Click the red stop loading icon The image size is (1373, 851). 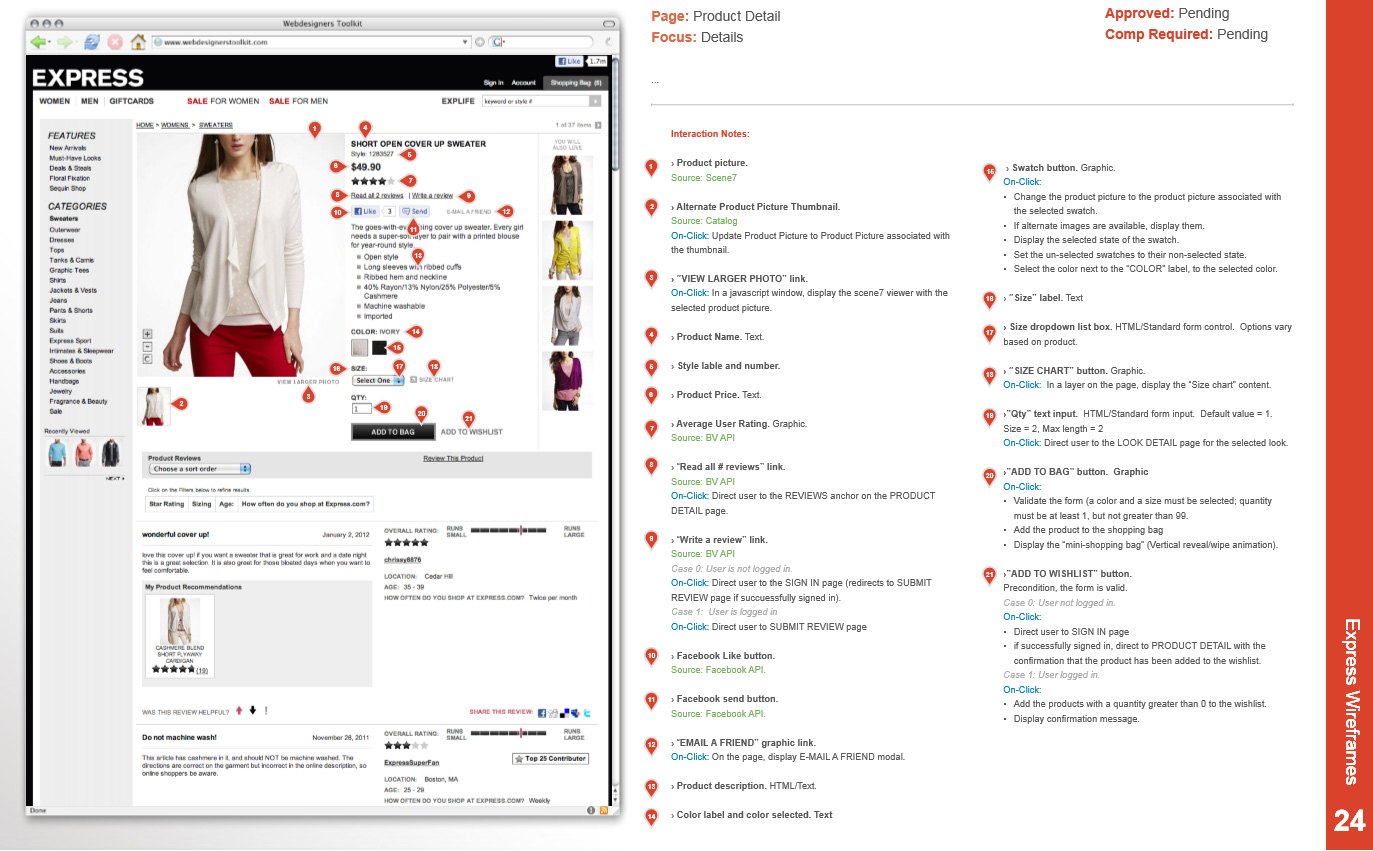coord(115,42)
